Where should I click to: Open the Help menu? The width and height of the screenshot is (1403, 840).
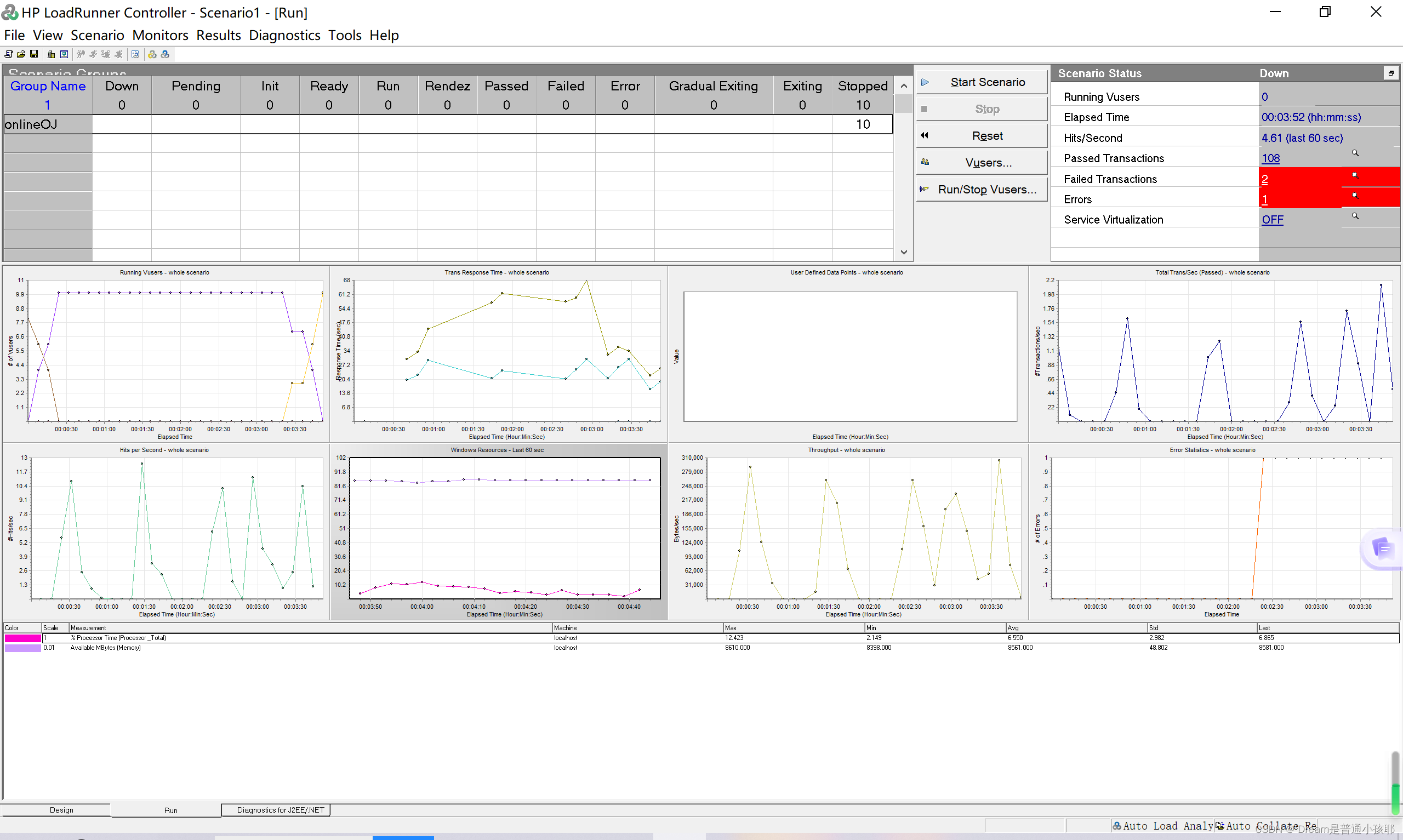[384, 35]
